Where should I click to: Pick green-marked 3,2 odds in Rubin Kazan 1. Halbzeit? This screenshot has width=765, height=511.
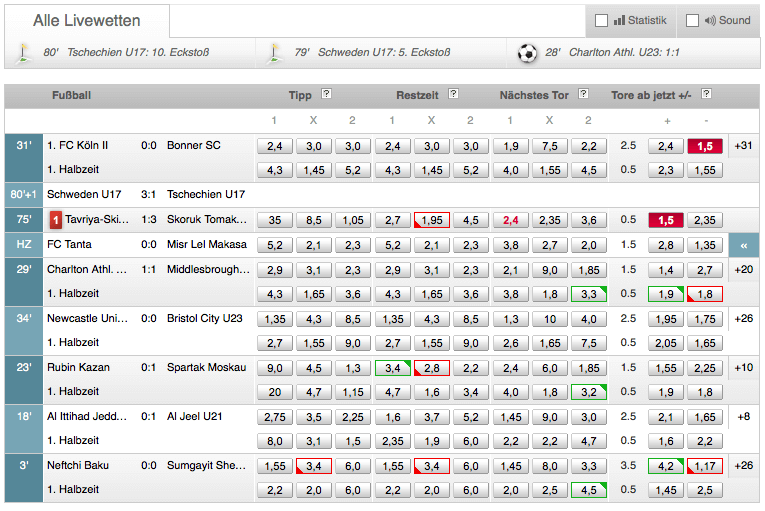point(589,392)
